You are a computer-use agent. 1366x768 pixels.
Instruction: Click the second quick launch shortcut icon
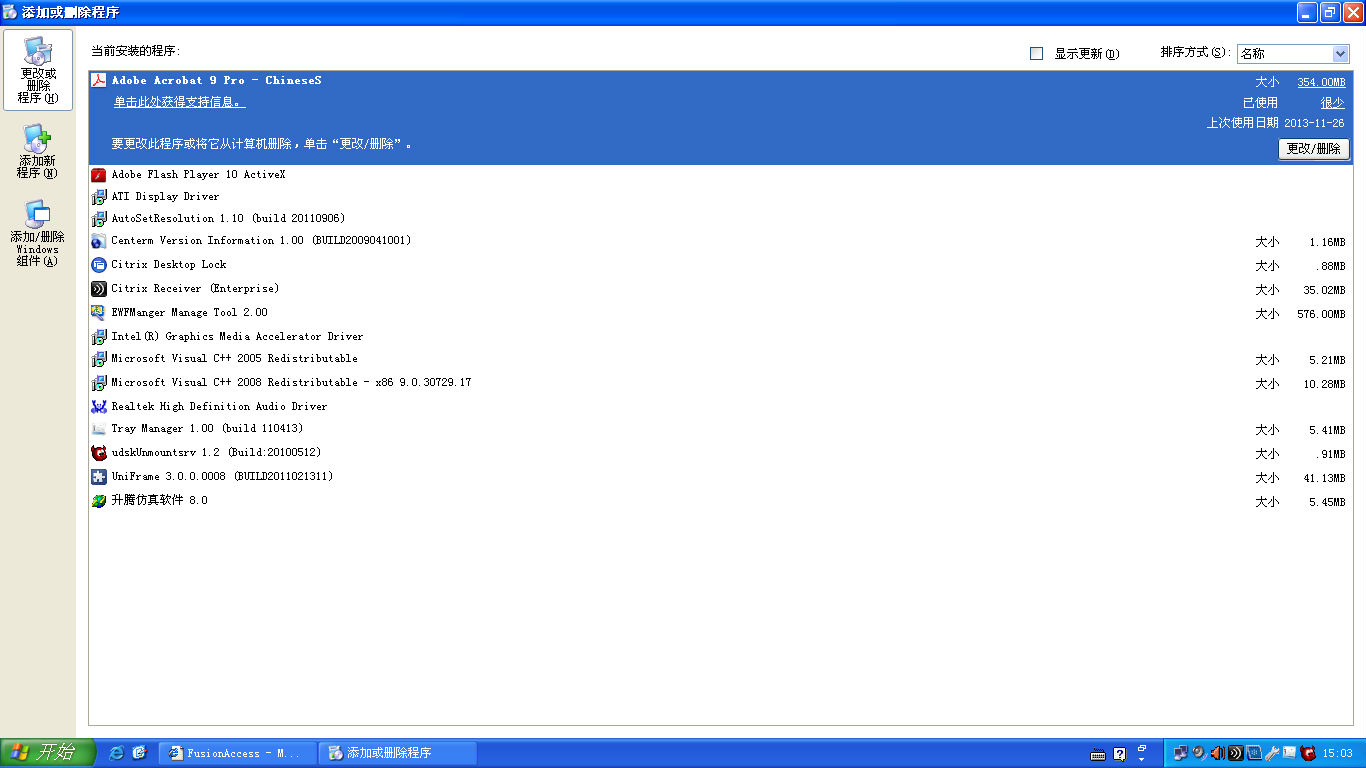(140, 753)
